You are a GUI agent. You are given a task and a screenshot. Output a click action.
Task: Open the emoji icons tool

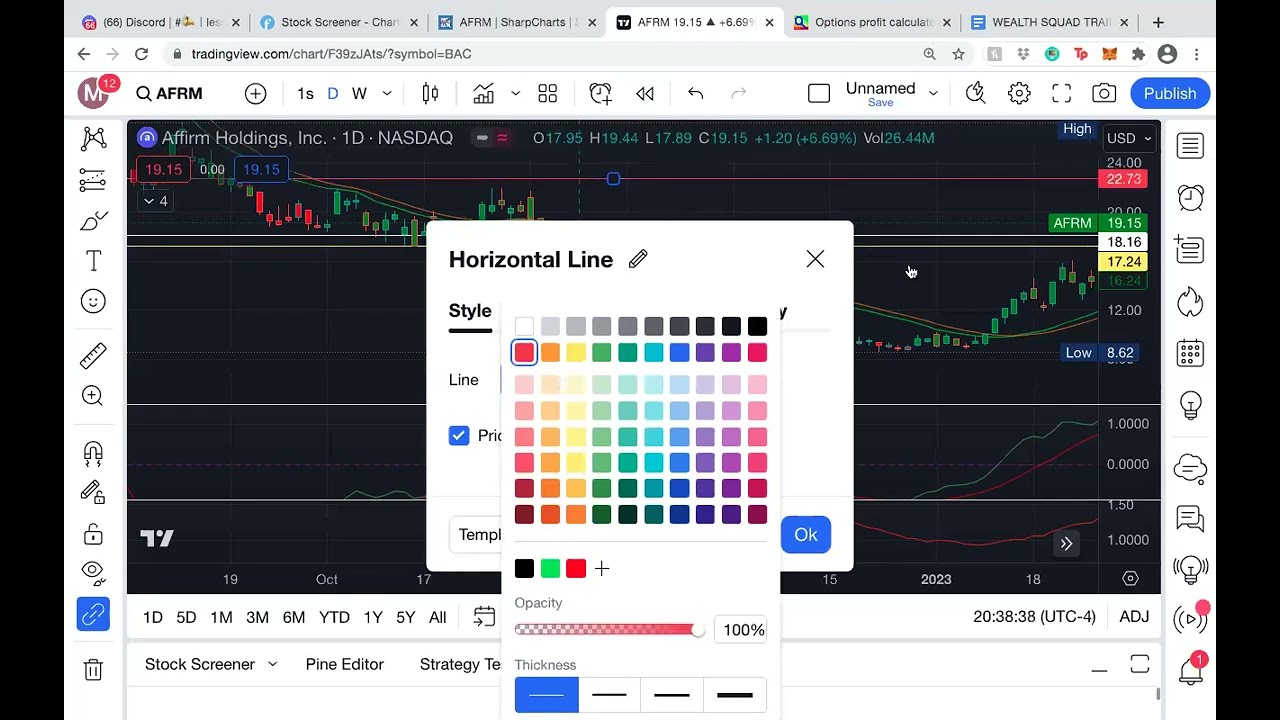pos(93,301)
